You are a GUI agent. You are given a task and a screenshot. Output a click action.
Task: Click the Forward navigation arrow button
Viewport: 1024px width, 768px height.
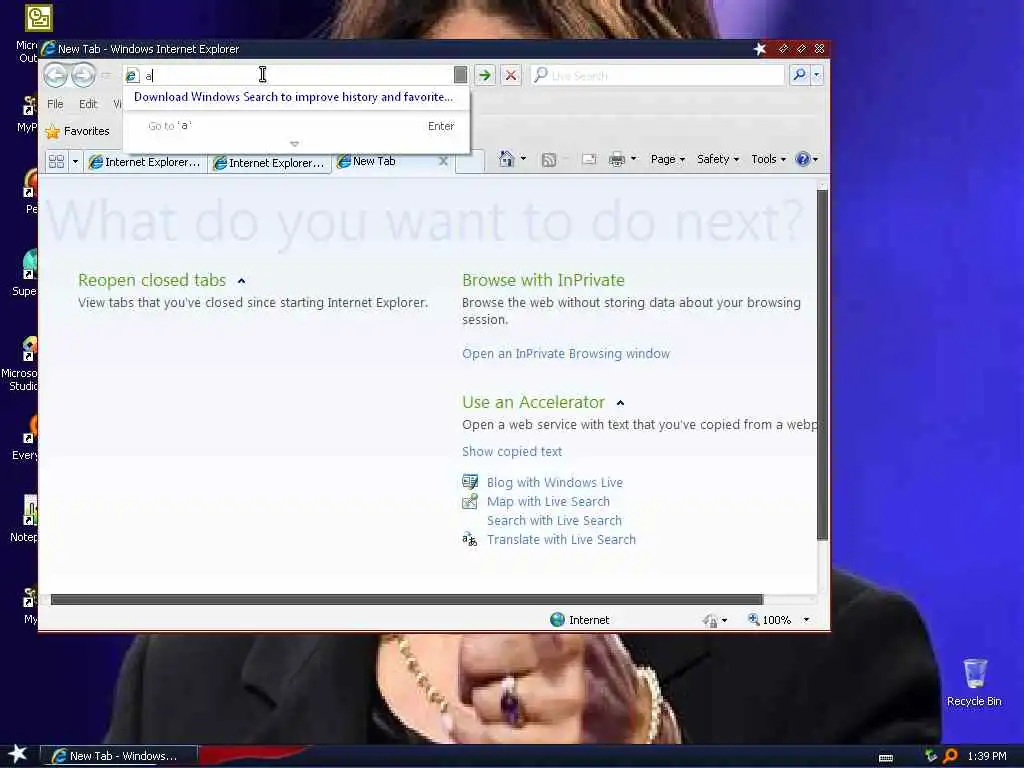[x=83, y=75]
